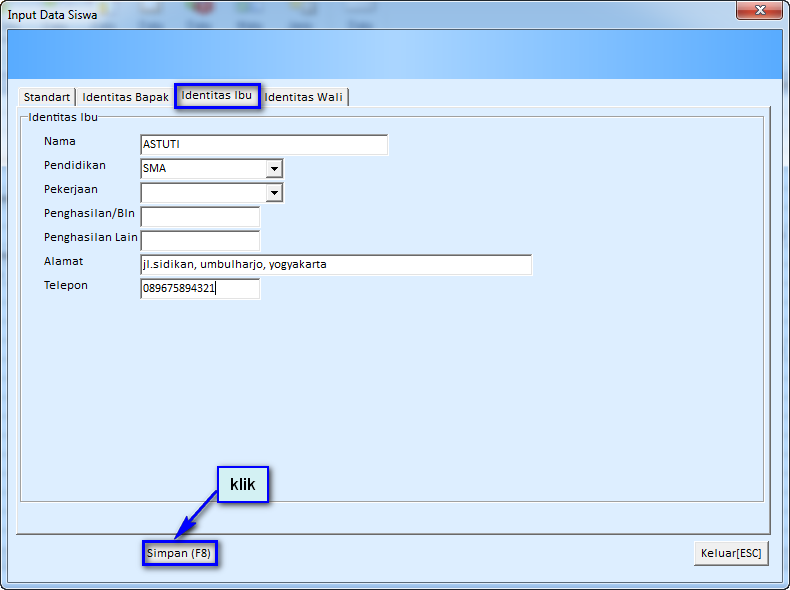Click the Keluar[ESC] button
The height and width of the screenshot is (590, 790).
click(731, 553)
